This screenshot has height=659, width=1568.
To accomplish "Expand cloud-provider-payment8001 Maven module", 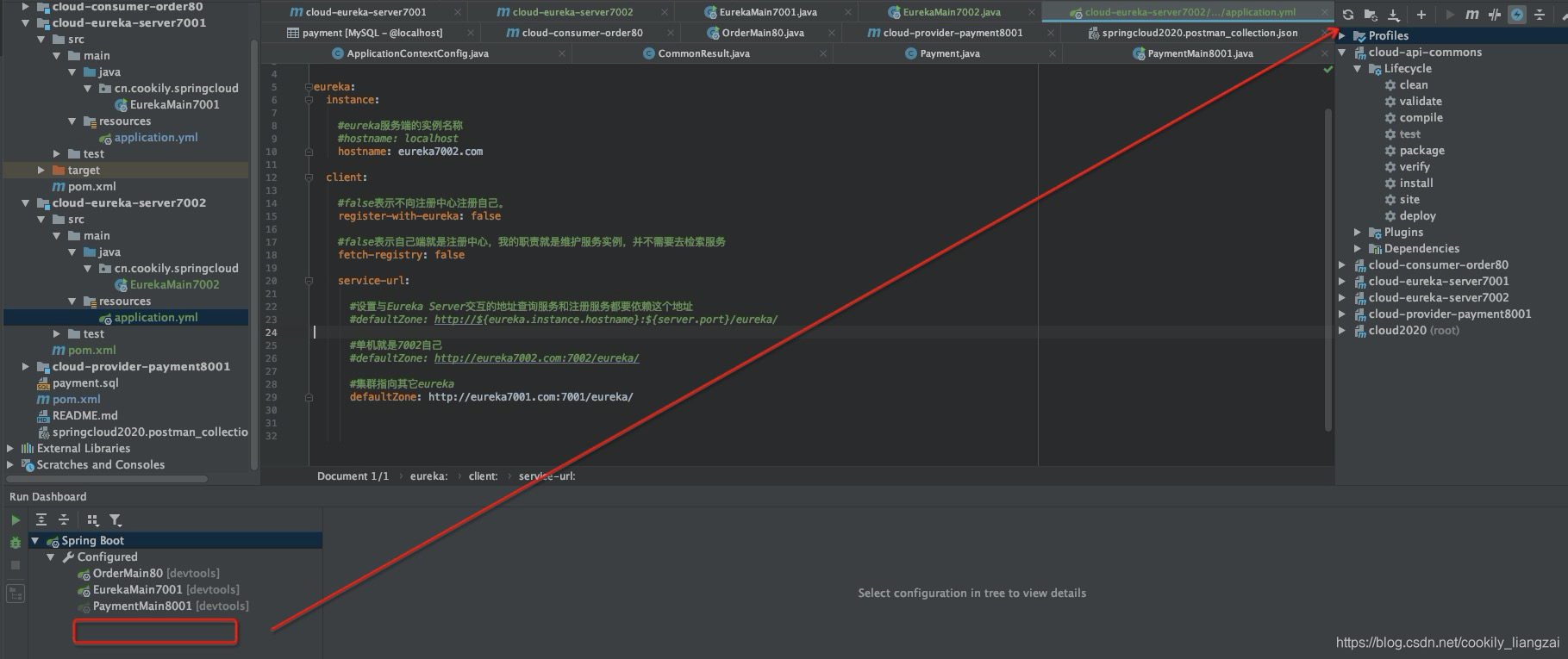I will (1342, 314).
